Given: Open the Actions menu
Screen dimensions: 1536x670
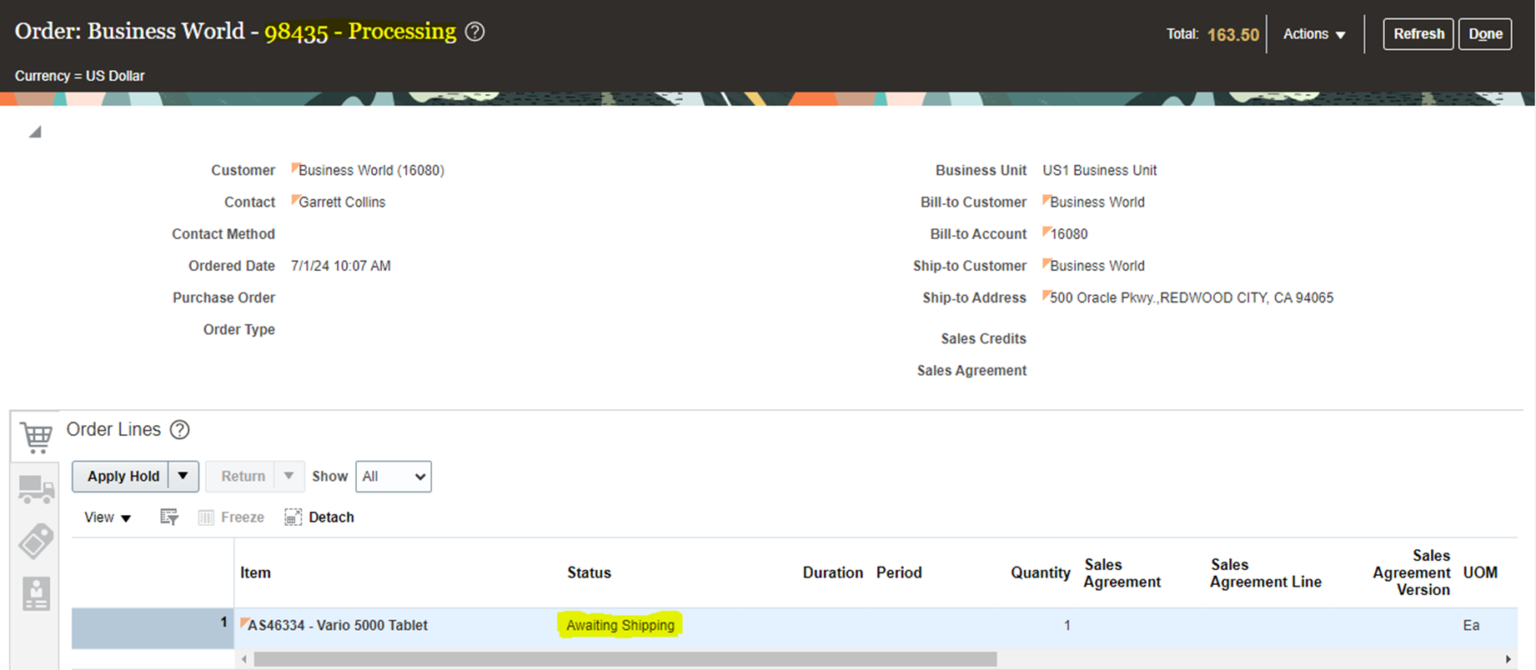Looking at the screenshot, I should [1314, 34].
